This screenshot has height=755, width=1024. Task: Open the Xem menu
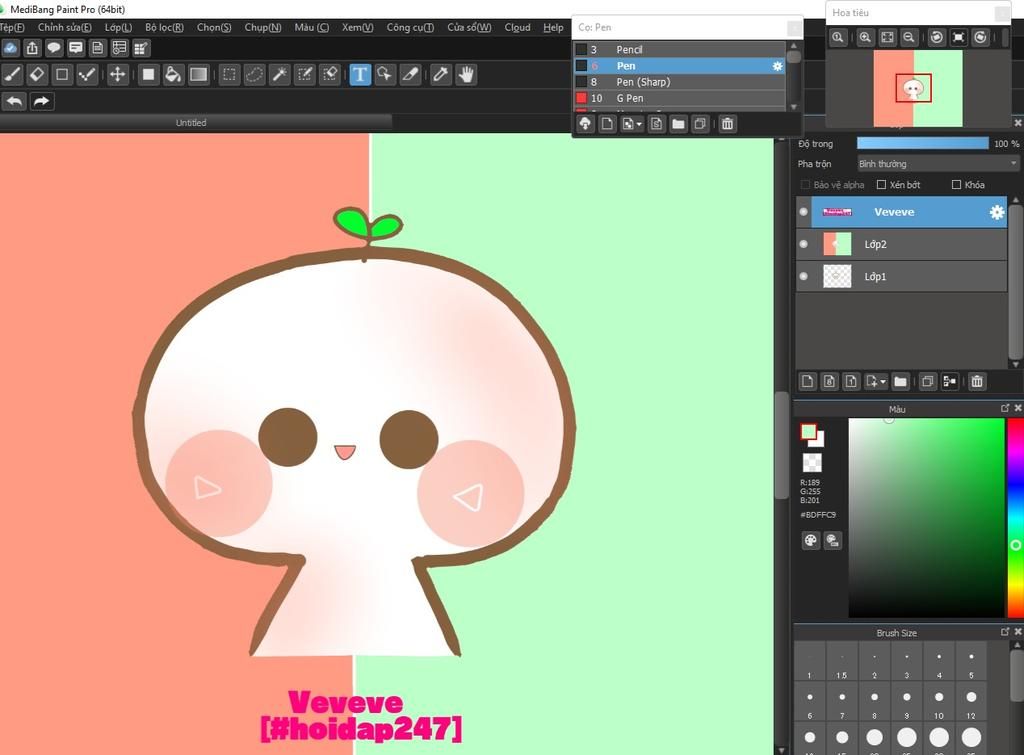358,27
